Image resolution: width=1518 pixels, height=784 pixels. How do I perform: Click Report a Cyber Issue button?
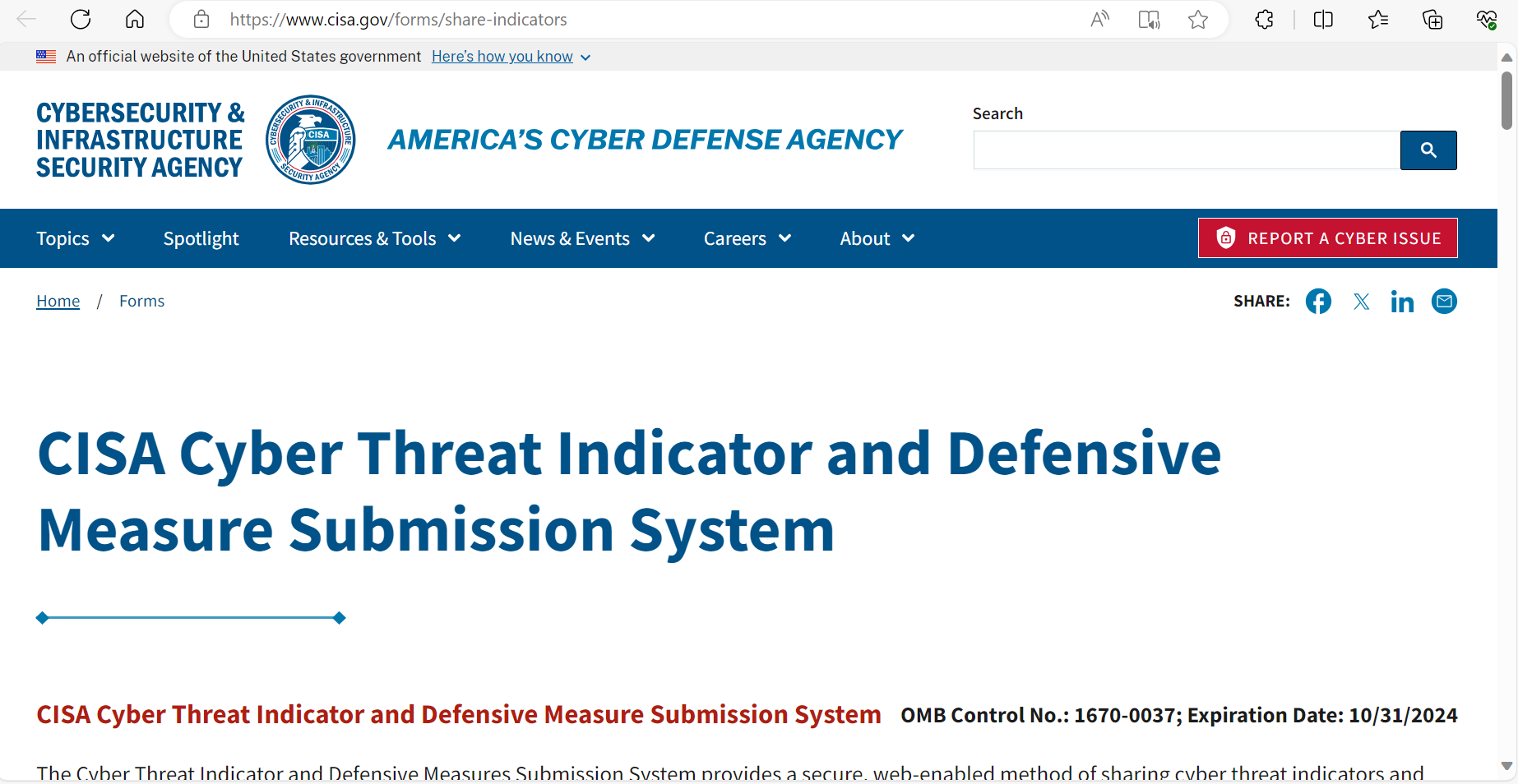[1327, 238]
